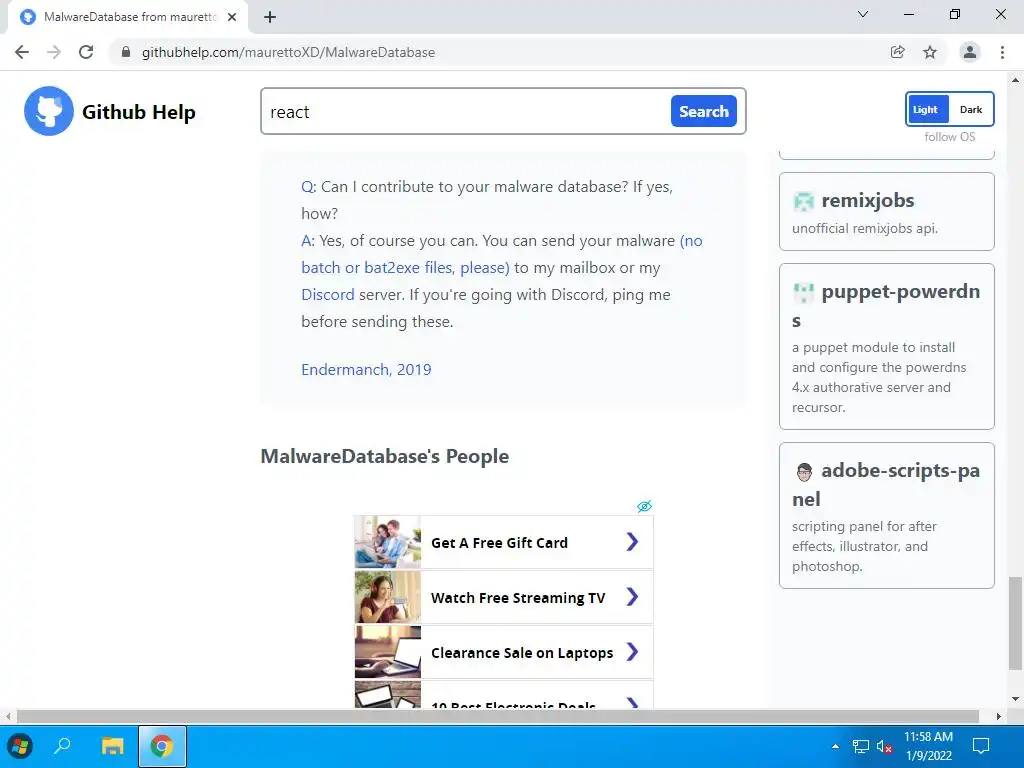View site info via the lock icon
The height and width of the screenshot is (768, 1024).
(x=126, y=52)
